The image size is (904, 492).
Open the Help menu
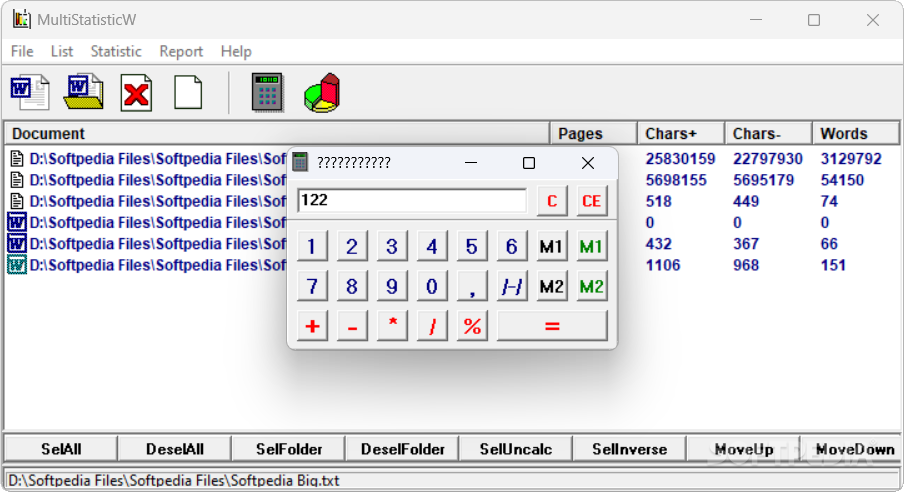[236, 51]
